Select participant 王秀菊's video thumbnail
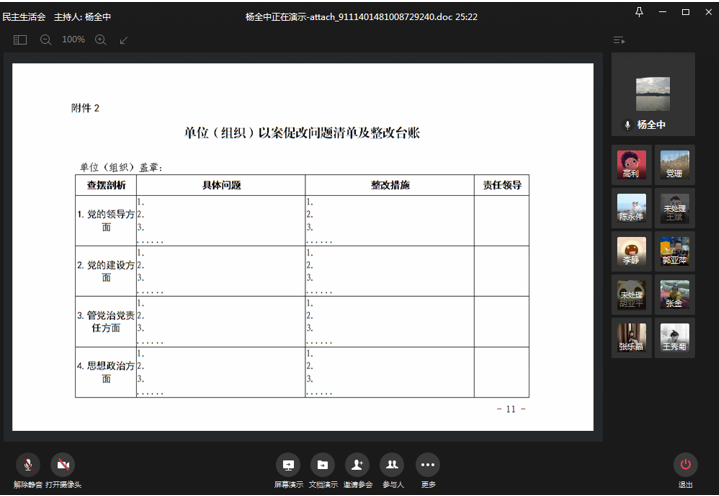 click(675, 337)
